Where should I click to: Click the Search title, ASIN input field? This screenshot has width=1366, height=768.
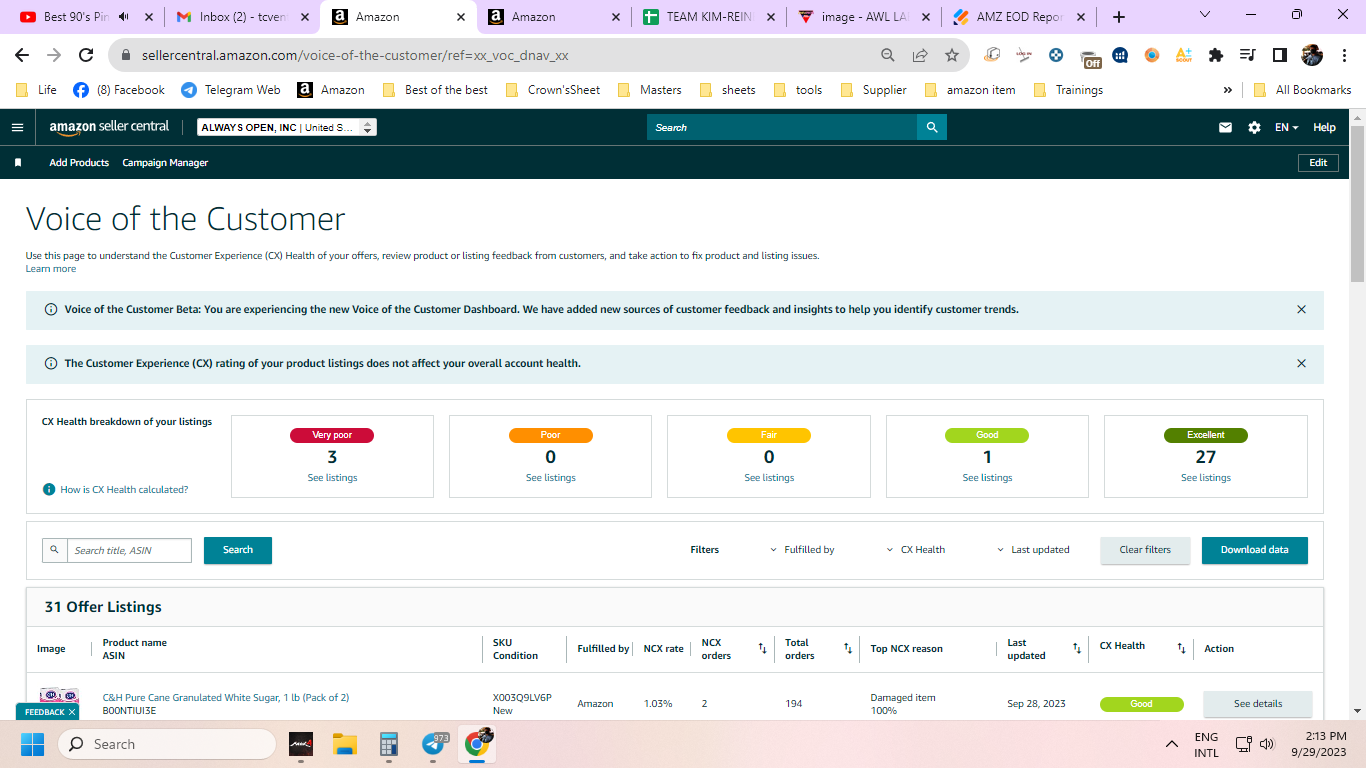pyautogui.click(x=129, y=550)
